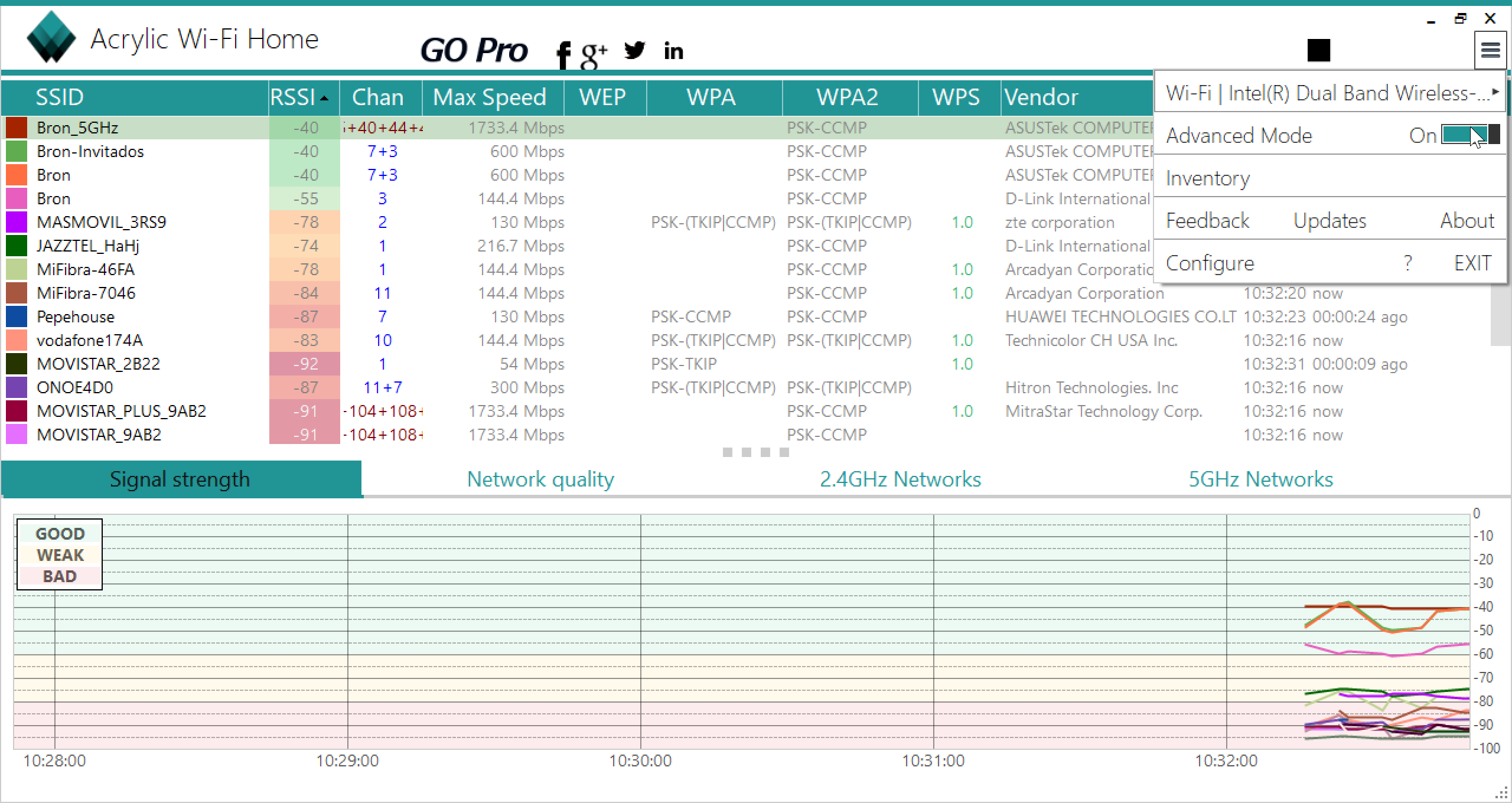The width and height of the screenshot is (1512, 803).
Task: Click EXIT in the menu
Action: pyautogui.click(x=1472, y=263)
